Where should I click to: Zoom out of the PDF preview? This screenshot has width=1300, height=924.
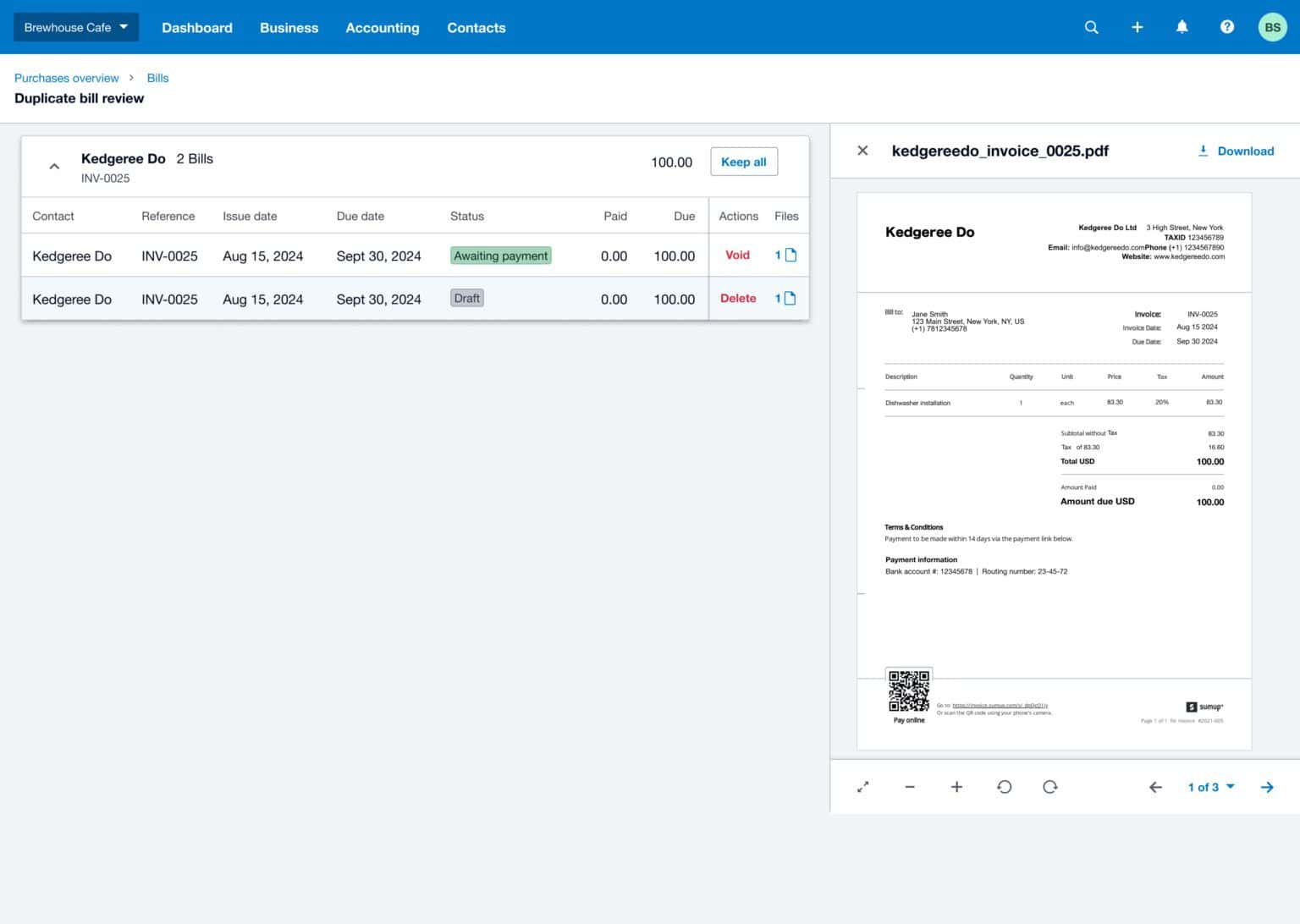coord(909,787)
